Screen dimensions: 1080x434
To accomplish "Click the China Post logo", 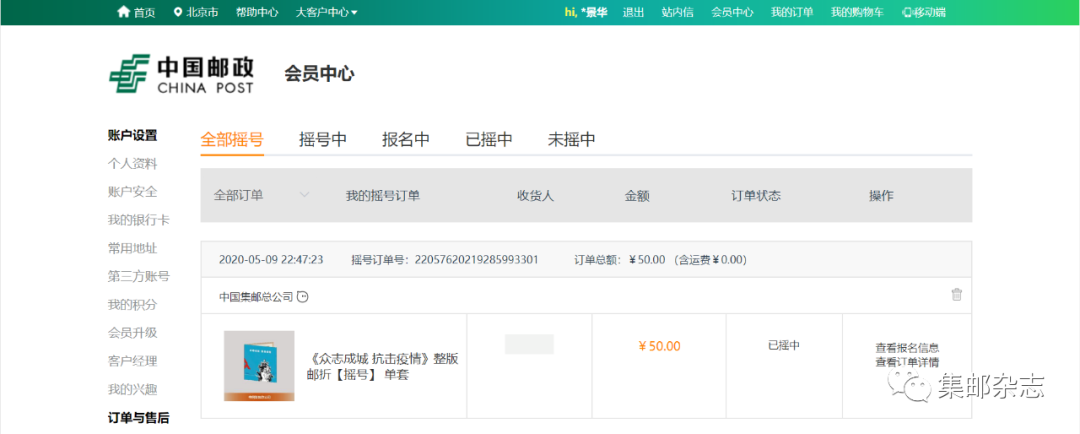I will point(182,74).
